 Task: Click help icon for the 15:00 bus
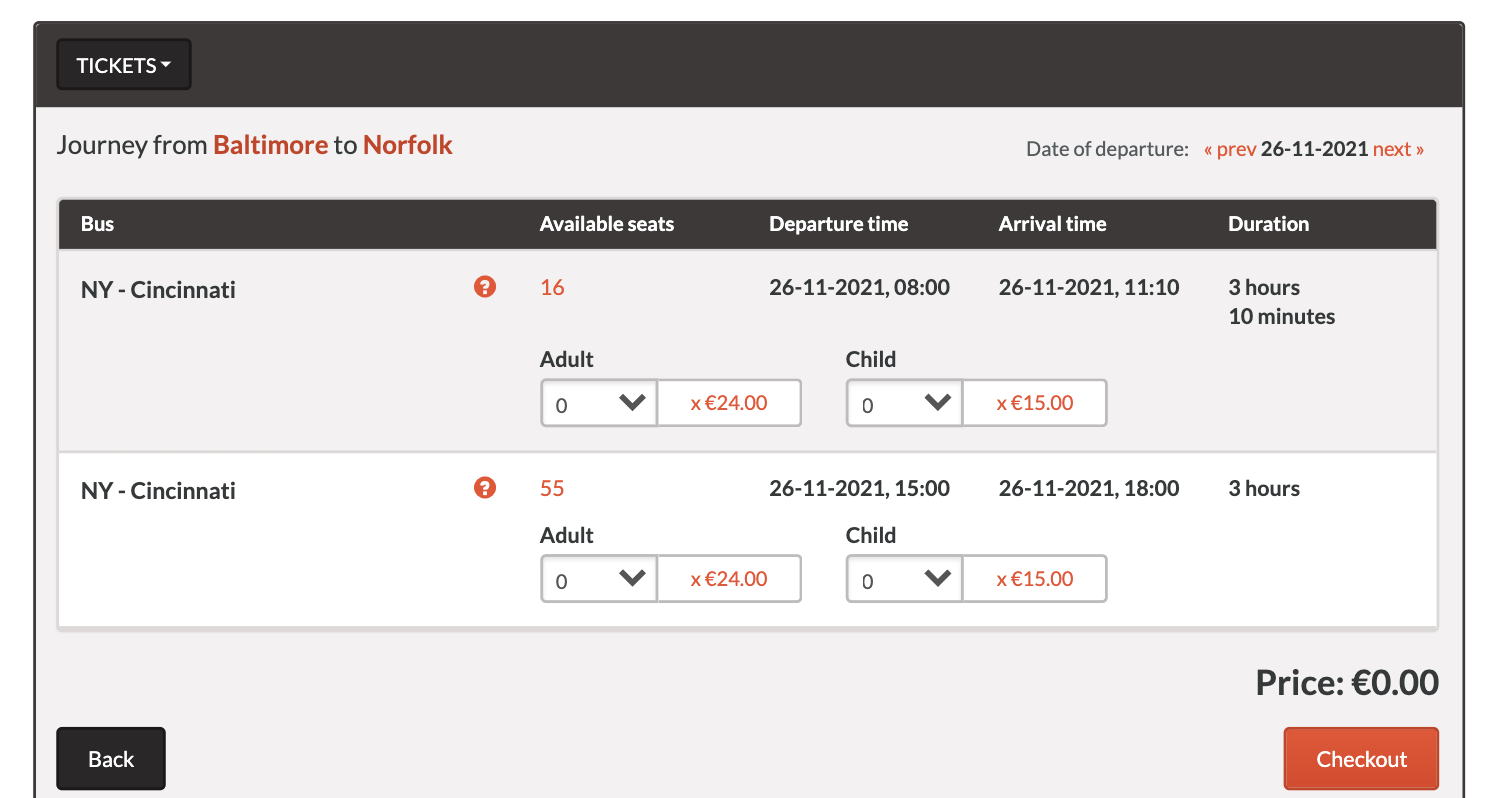pyautogui.click(x=485, y=488)
